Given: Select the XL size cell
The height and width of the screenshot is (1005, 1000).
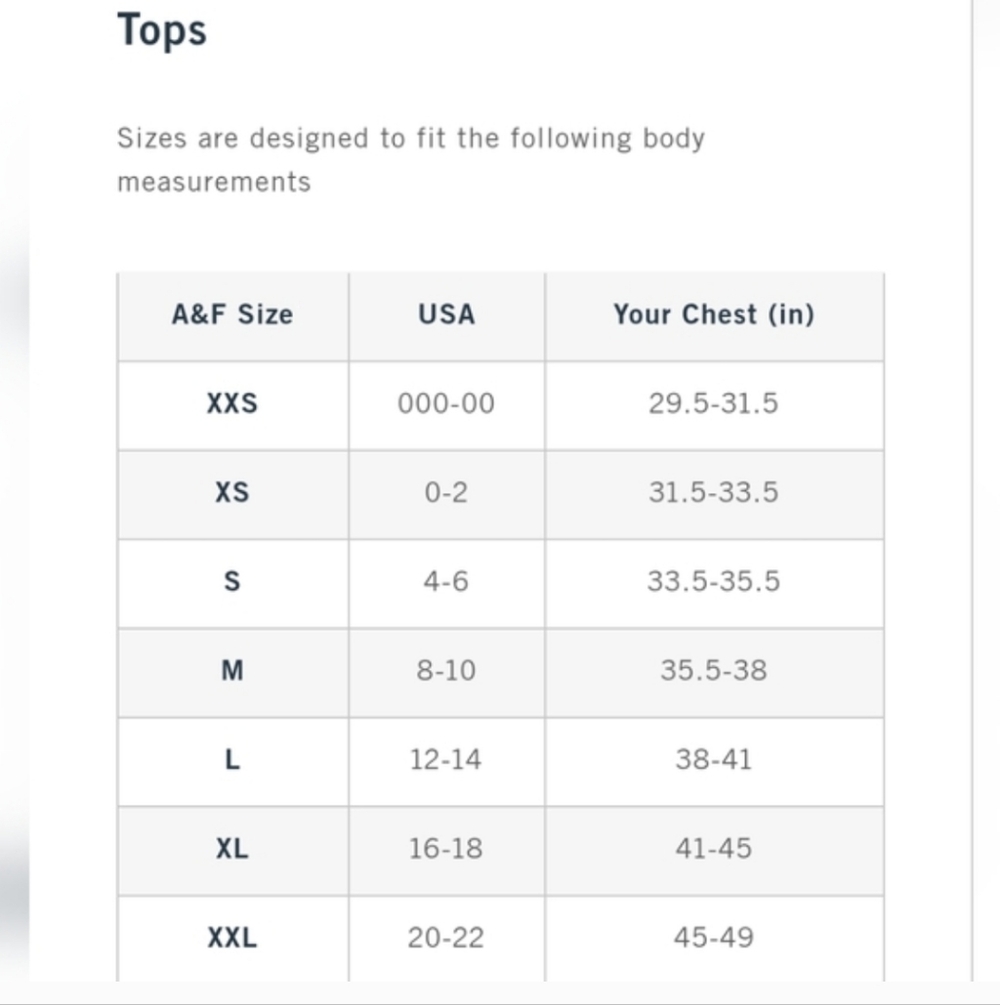Looking at the screenshot, I should coord(232,849).
